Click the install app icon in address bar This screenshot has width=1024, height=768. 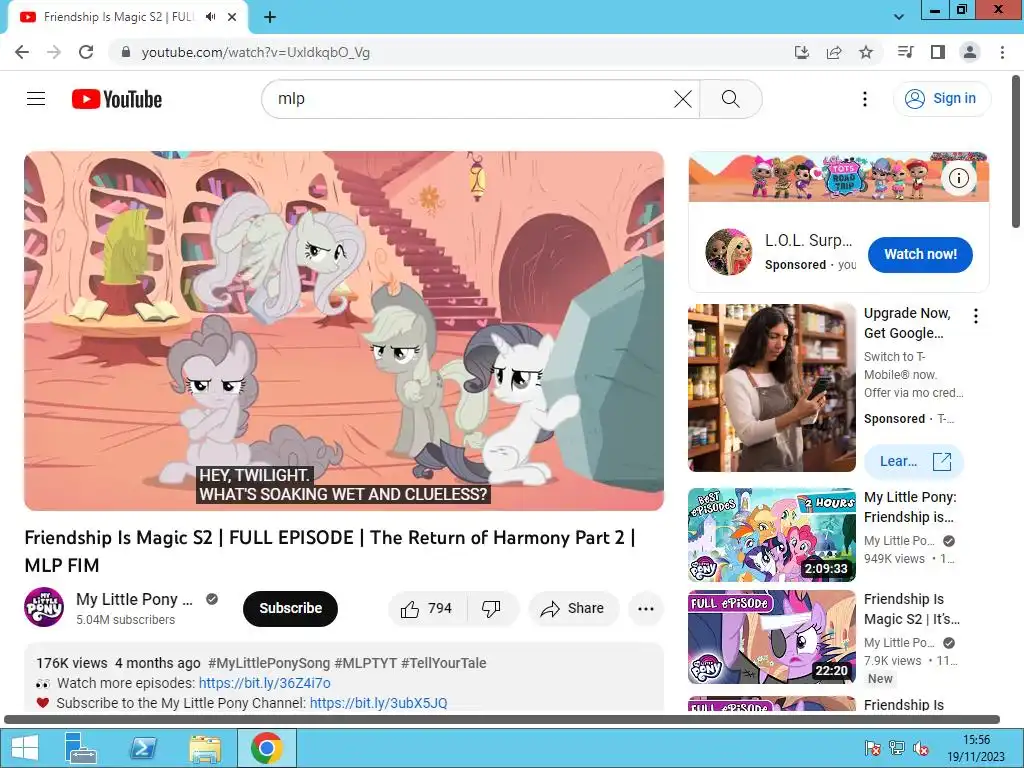802,52
